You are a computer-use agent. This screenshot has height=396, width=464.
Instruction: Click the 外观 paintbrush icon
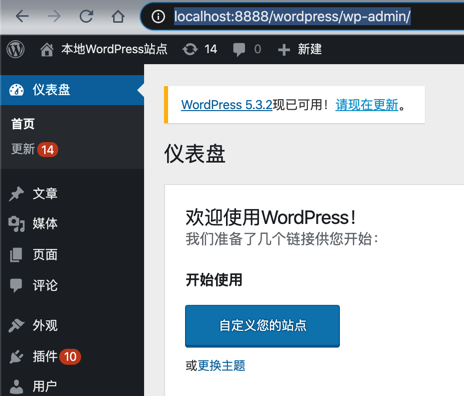16,325
